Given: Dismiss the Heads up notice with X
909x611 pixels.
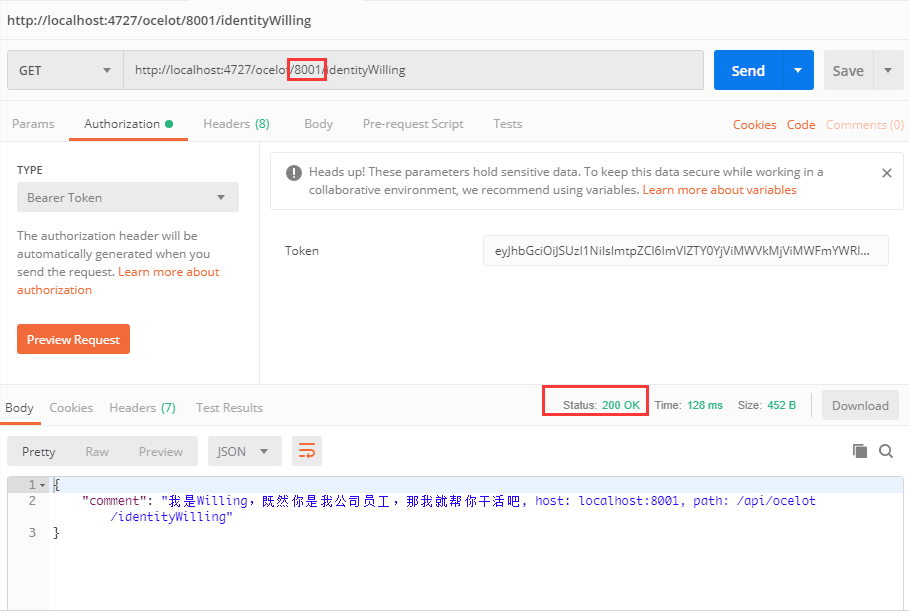Looking at the screenshot, I should coord(886,173).
